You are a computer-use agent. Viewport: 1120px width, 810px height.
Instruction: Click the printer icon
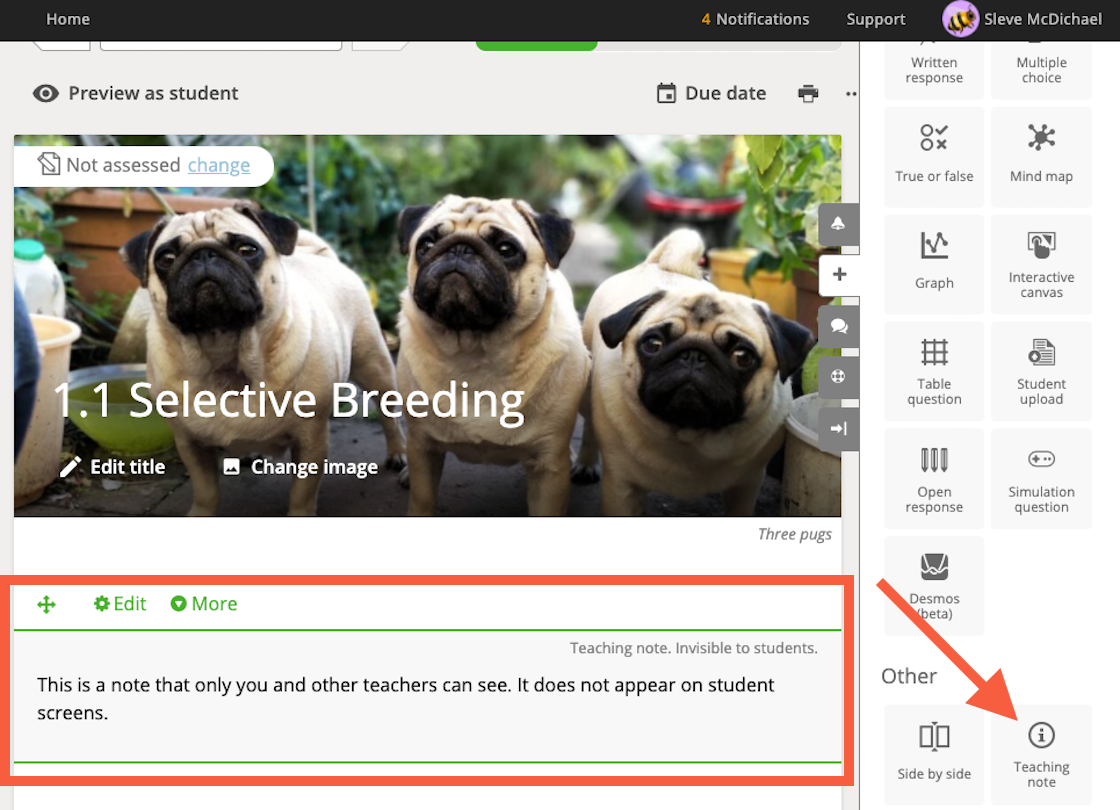pos(808,94)
